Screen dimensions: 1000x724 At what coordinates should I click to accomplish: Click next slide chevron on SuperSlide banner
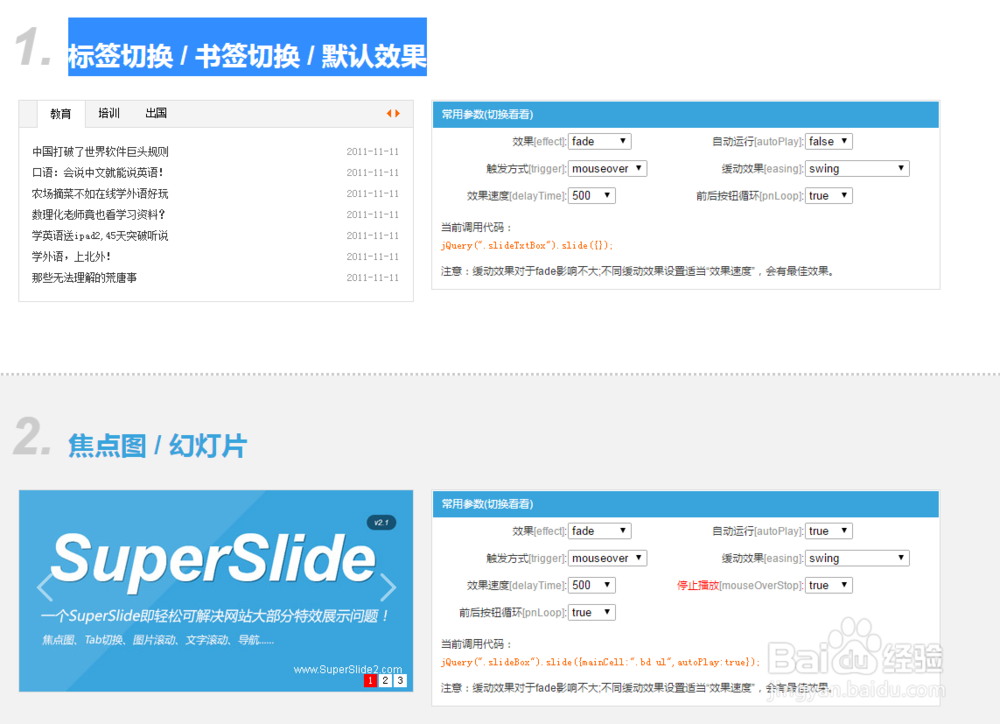tap(388, 587)
